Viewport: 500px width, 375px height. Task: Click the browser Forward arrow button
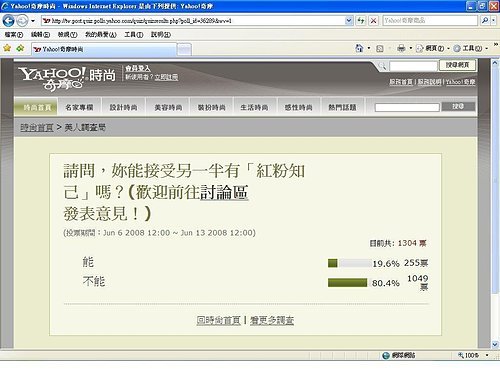pyautogui.click(x=22, y=21)
